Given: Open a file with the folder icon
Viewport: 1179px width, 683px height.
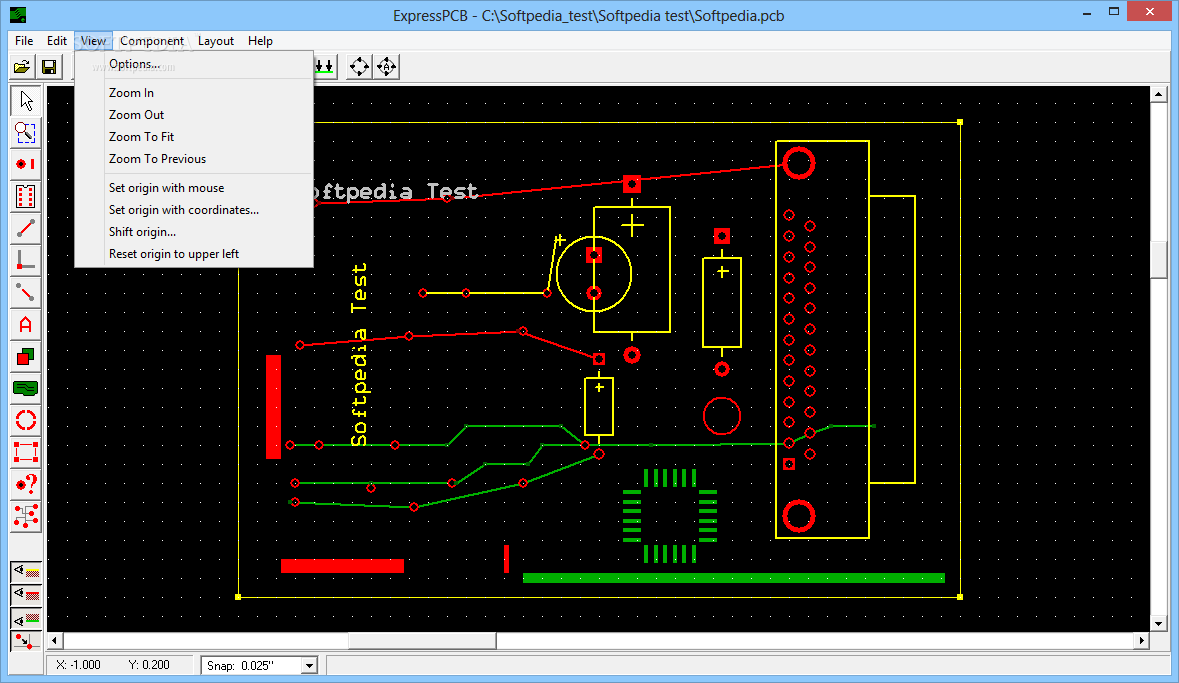Looking at the screenshot, I should point(22,67).
